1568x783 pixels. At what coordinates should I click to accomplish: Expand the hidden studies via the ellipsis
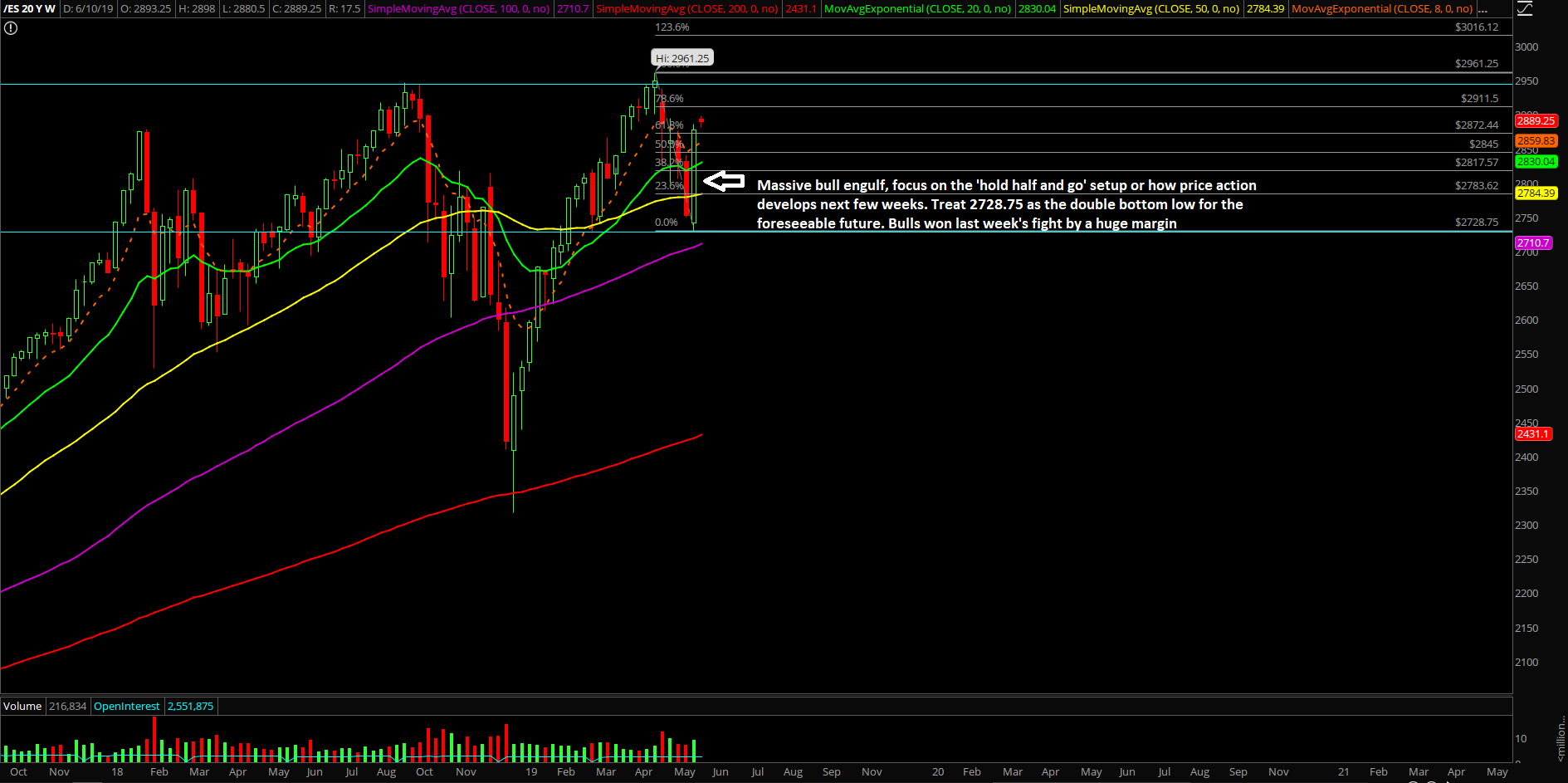click(x=1483, y=9)
